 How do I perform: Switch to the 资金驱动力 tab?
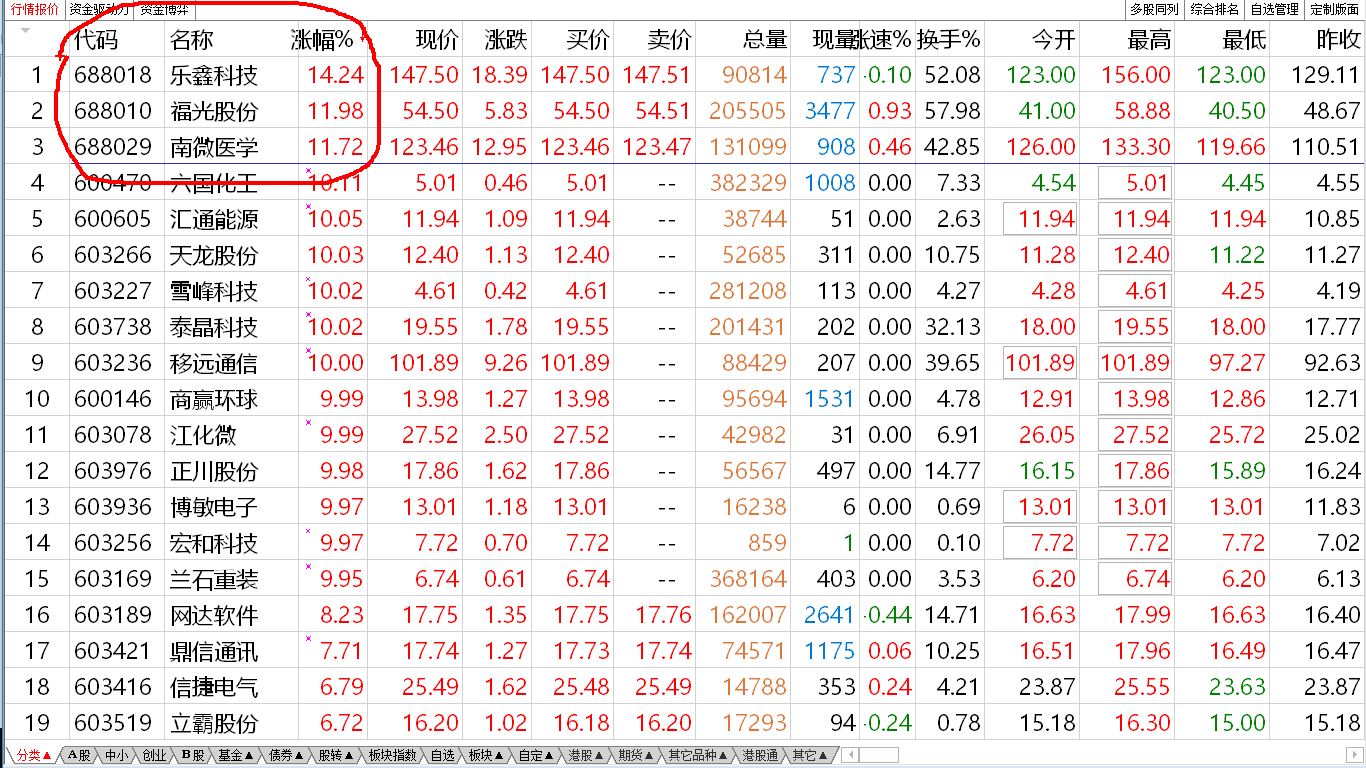[99, 9]
